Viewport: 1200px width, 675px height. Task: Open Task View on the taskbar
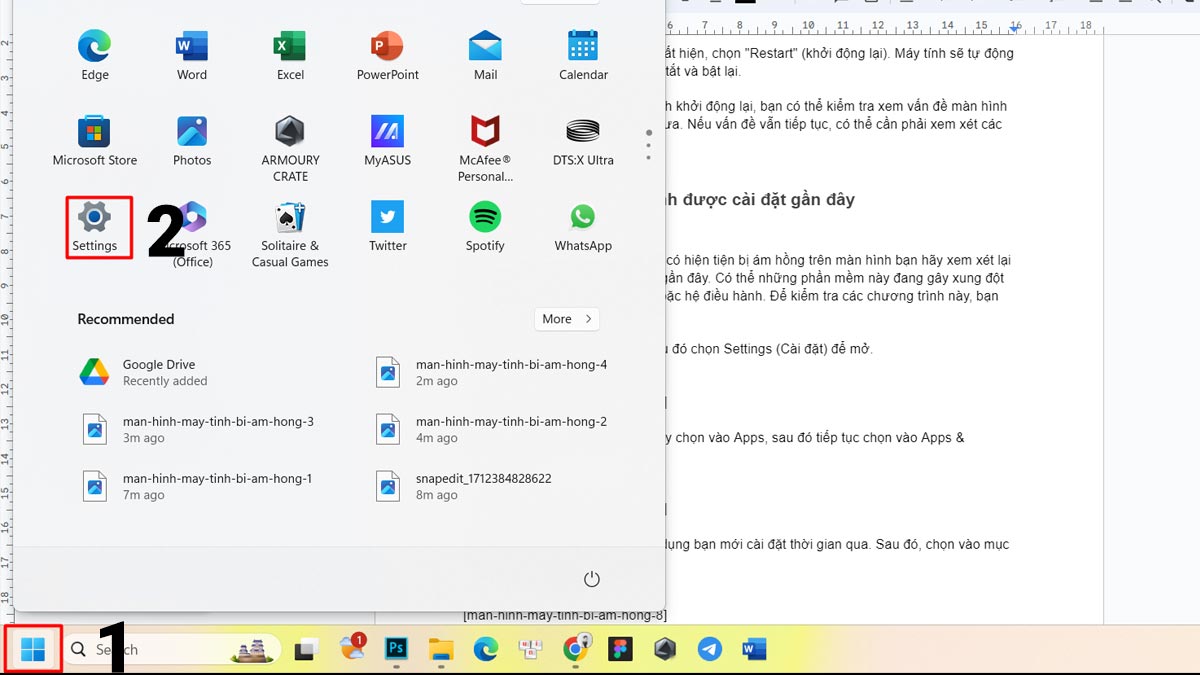305,650
